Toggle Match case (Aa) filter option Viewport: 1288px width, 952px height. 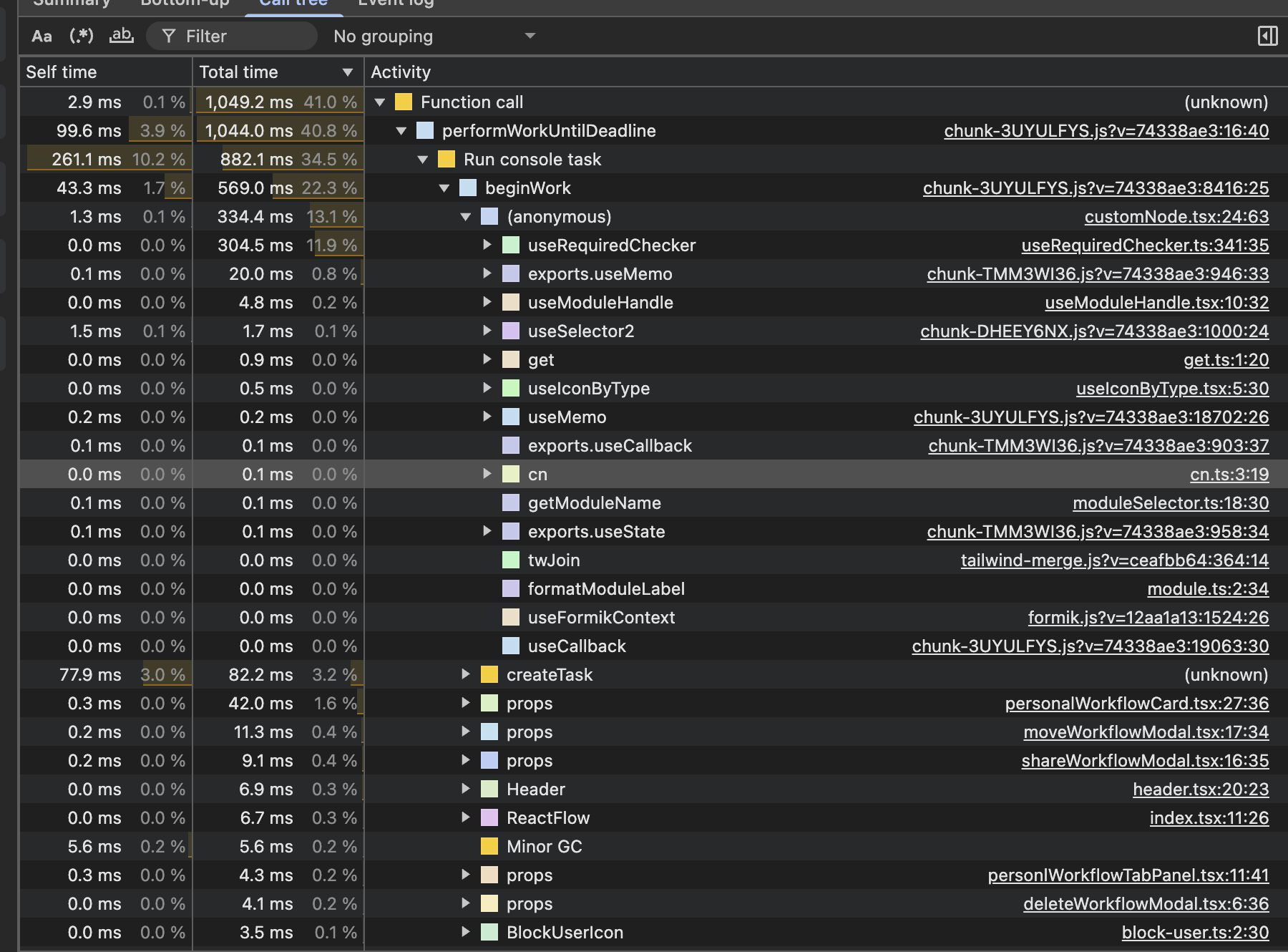(x=42, y=36)
